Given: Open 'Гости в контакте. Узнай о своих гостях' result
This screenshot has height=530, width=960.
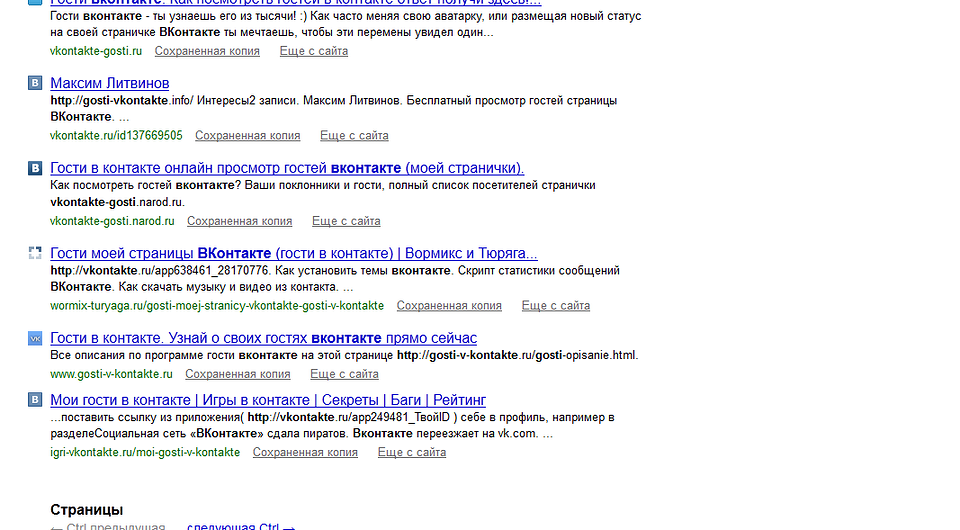Looking at the screenshot, I should [263, 338].
